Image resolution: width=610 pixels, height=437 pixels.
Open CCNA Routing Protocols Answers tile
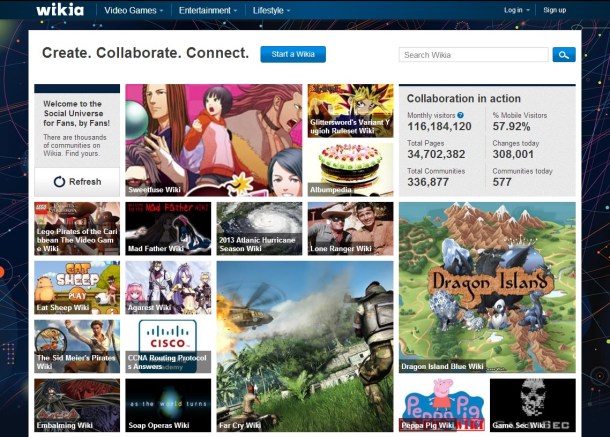[168, 346]
